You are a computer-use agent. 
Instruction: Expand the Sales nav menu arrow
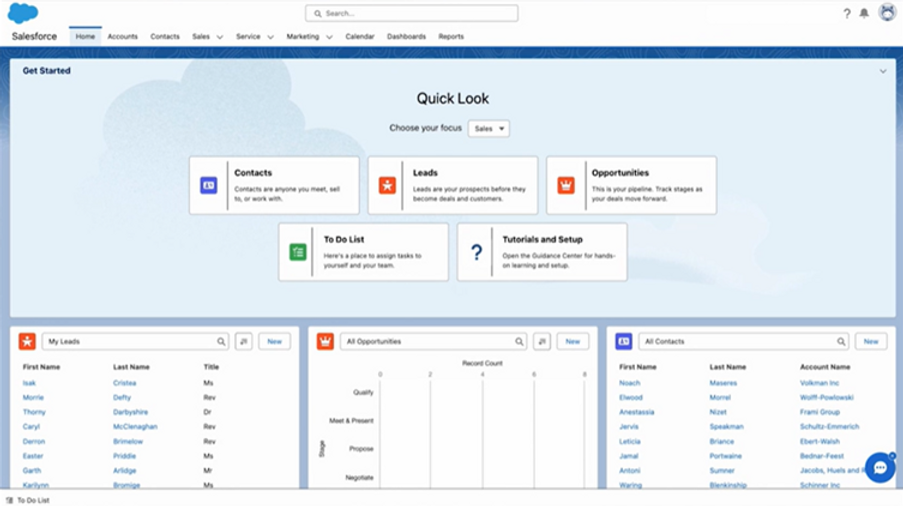click(219, 37)
